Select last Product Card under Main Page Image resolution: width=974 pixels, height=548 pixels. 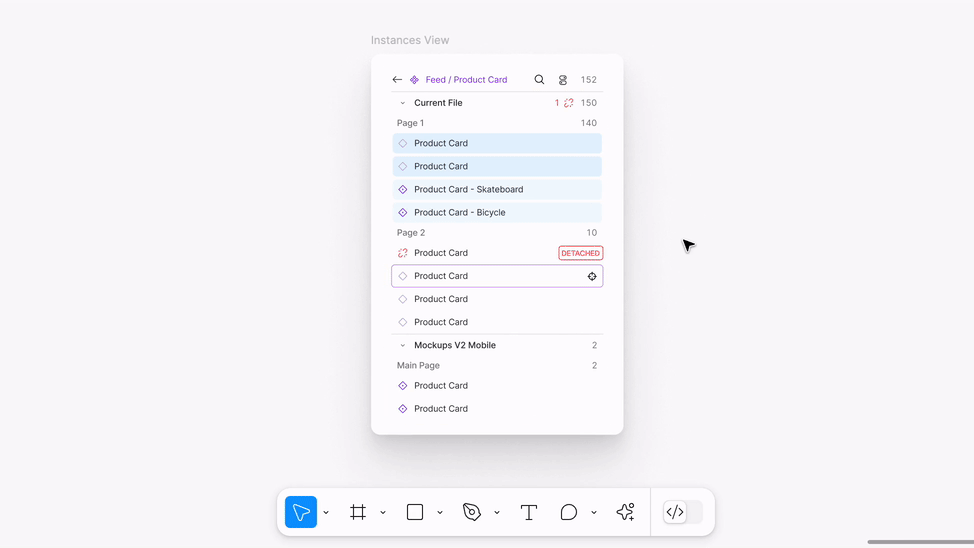[497, 409]
